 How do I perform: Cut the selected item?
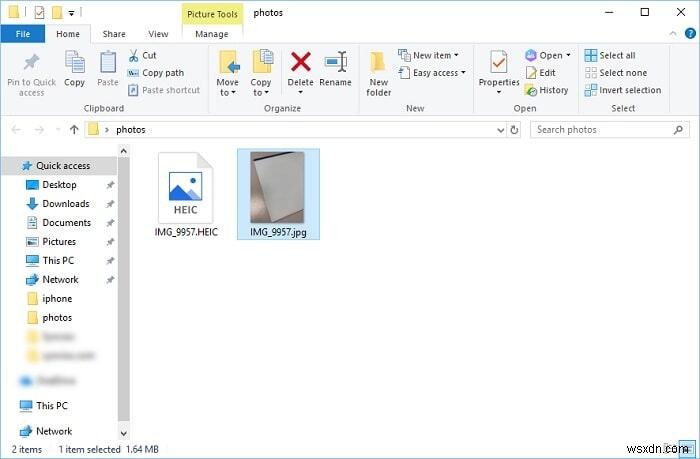pos(142,55)
